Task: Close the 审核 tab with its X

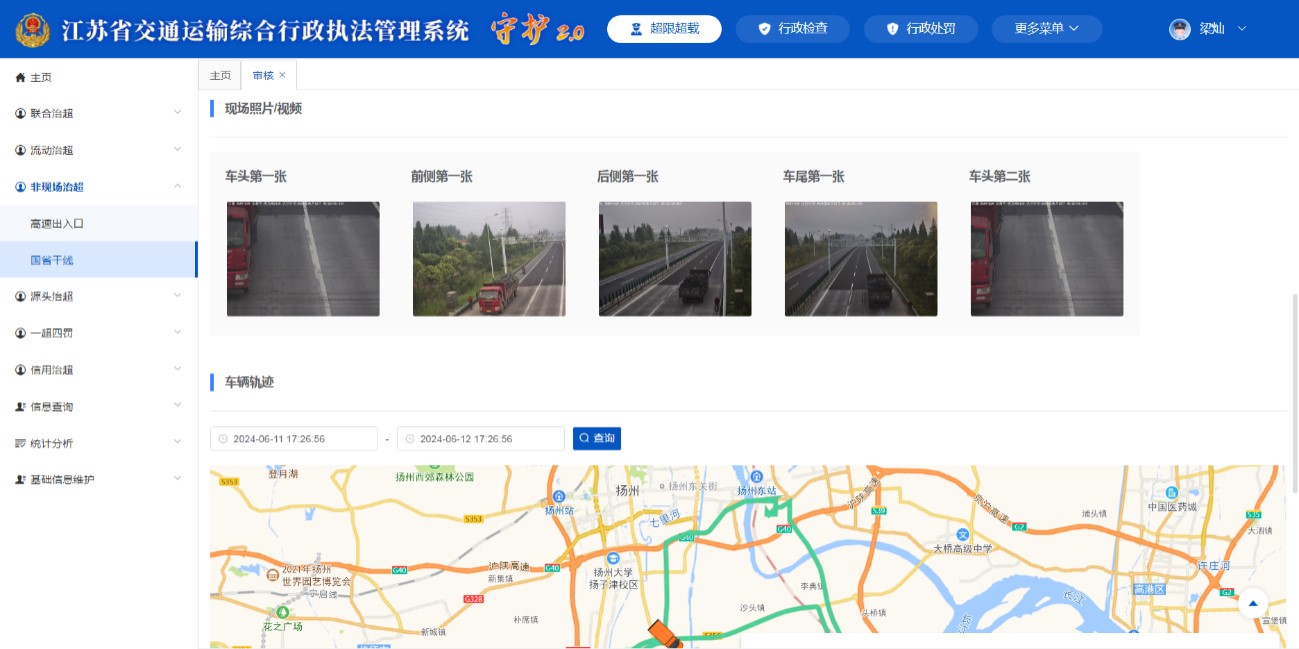Action: tap(282, 75)
